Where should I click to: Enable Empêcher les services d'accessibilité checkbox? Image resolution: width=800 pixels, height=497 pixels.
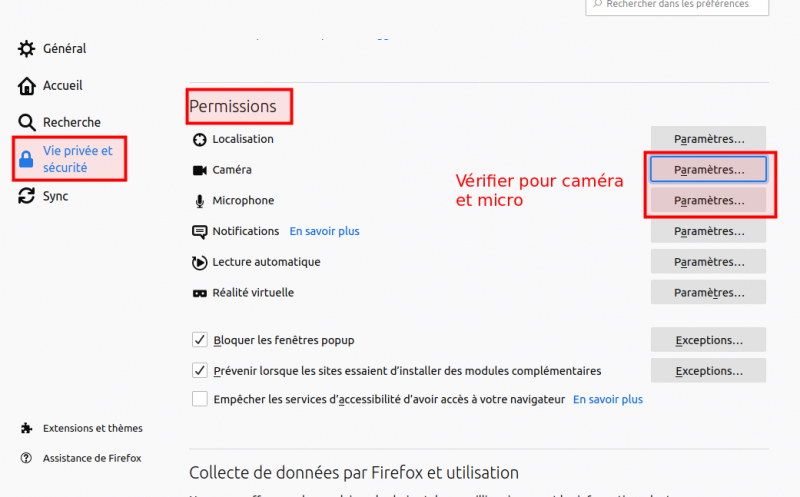200,399
